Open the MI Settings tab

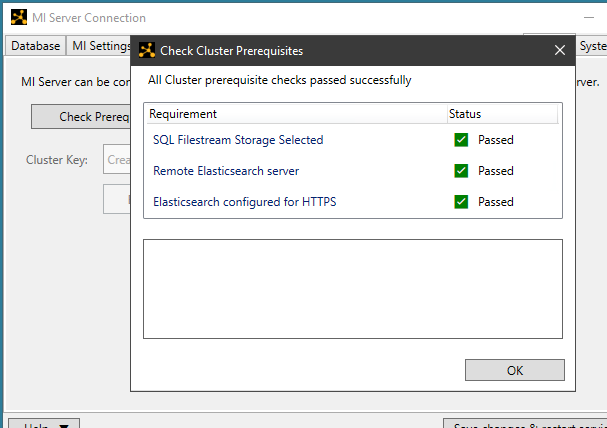100,46
